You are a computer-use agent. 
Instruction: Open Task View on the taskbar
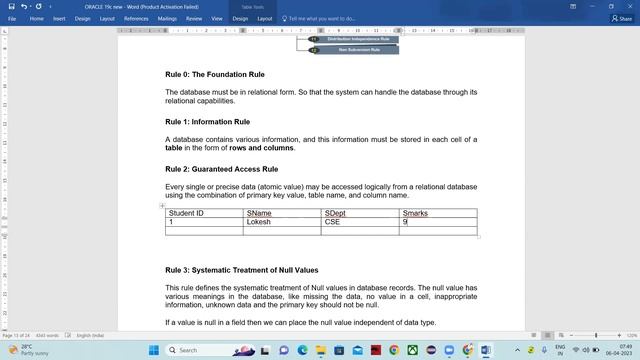[265, 350]
